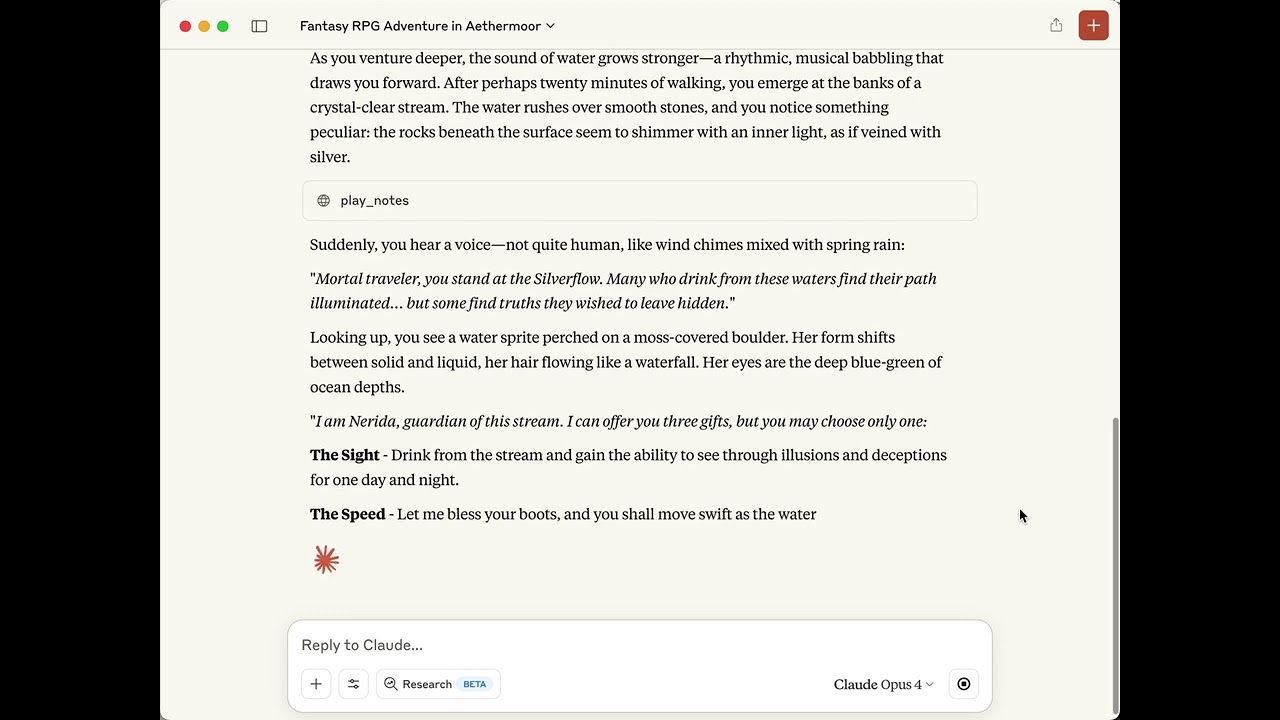1280x720 pixels.
Task: Click the attachment plus icon
Action: pyautogui.click(x=316, y=684)
